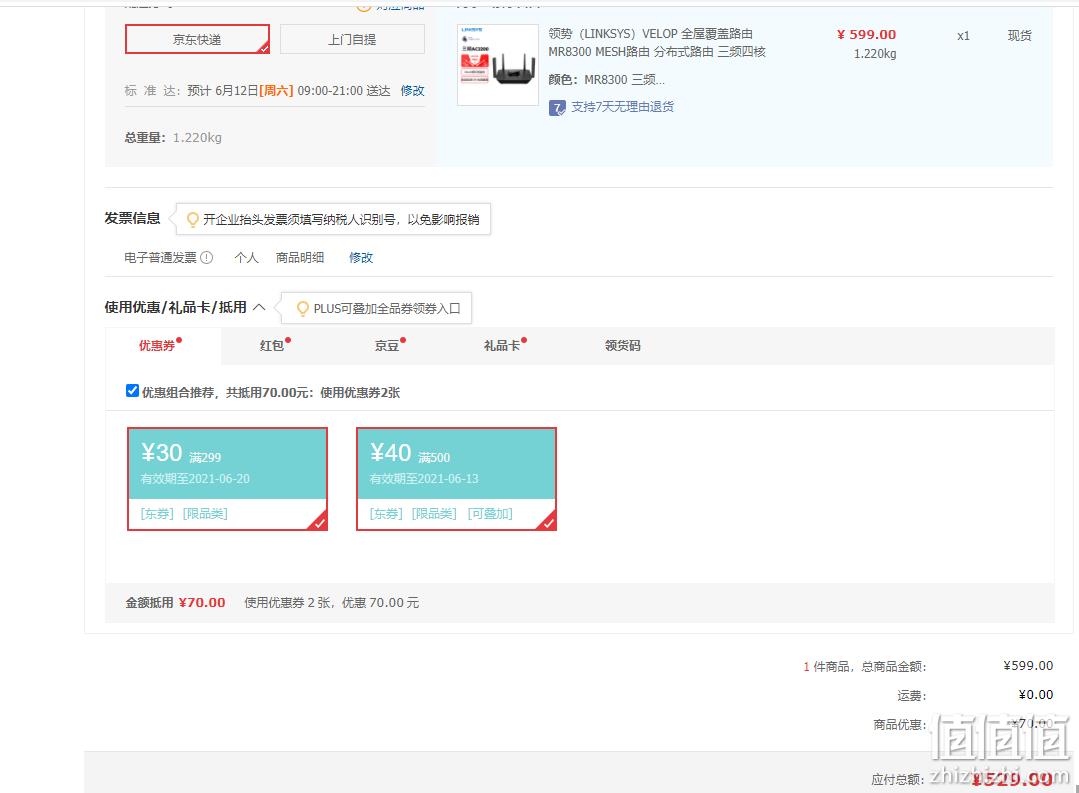Click the [限品类] tag on ¥30 coupon

pyautogui.click(x=205, y=514)
